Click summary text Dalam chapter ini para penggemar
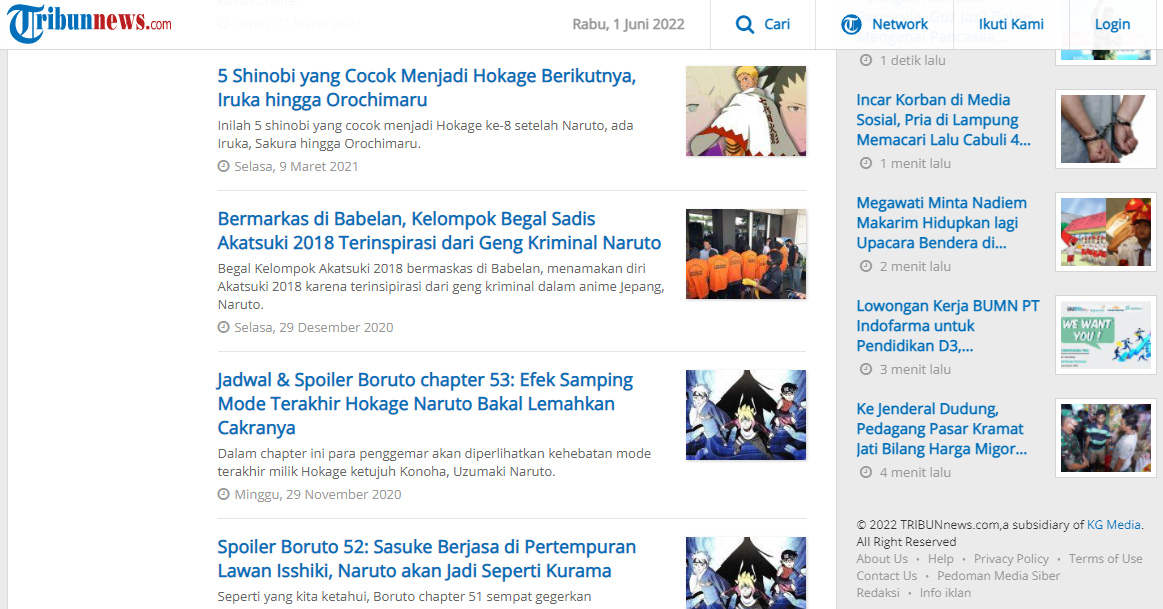This screenshot has height=609, width=1163. 434,462
